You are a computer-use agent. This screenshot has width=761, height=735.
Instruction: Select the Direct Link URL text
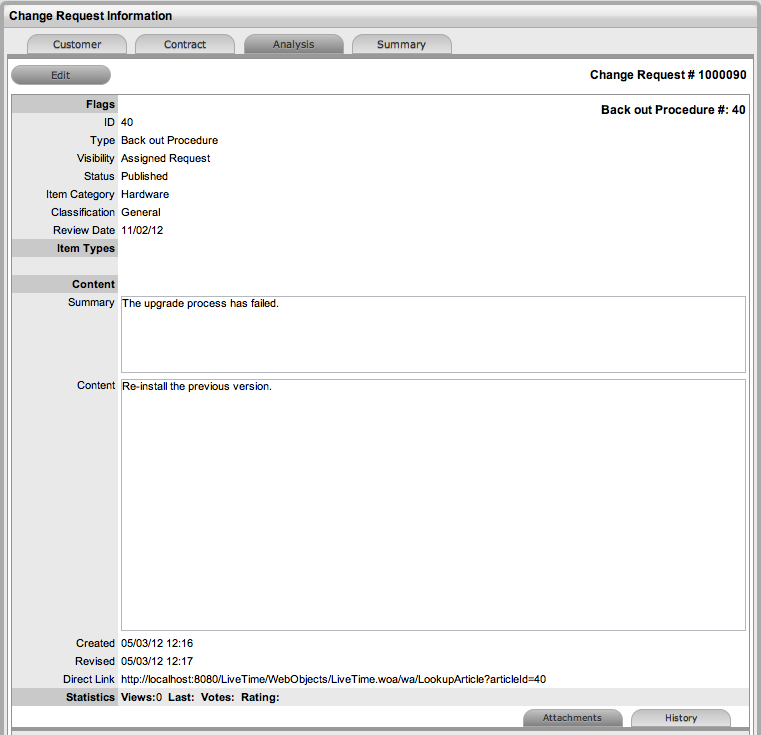tap(333, 679)
